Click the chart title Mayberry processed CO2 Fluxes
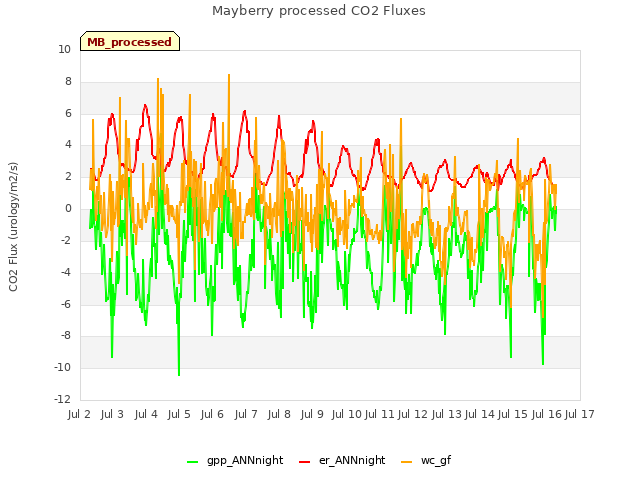Viewport: 640px width, 480px height. (319, 11)
